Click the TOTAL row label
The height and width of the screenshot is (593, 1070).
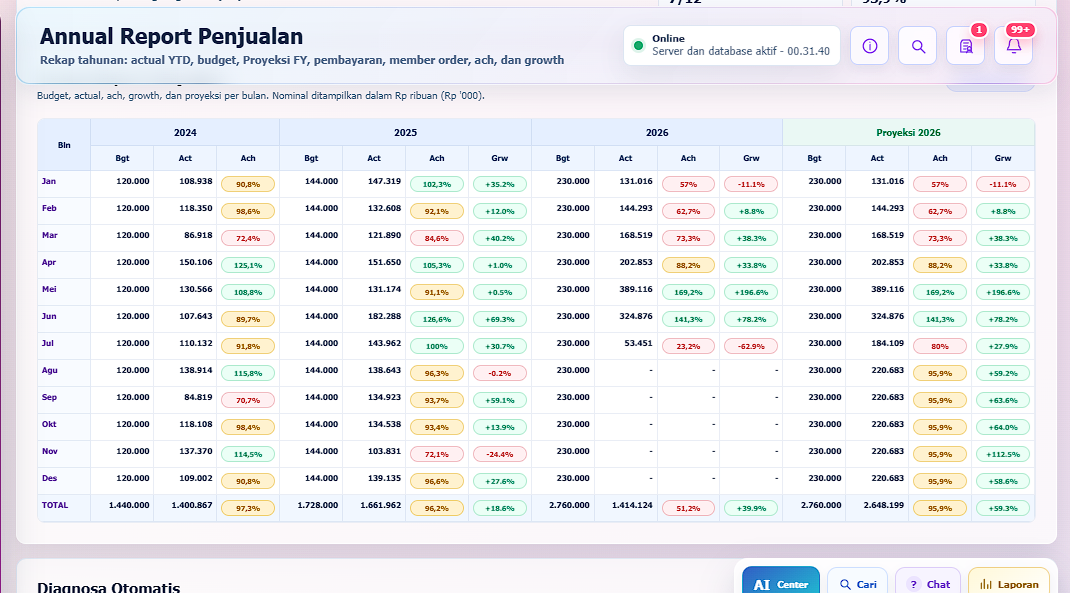[55, 505]
